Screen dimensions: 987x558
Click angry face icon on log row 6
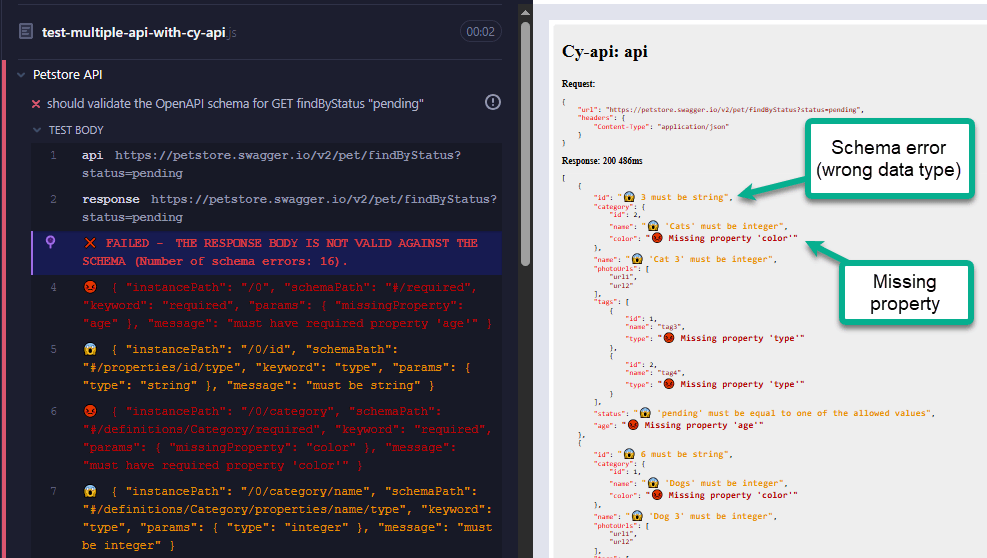[90, 411]
